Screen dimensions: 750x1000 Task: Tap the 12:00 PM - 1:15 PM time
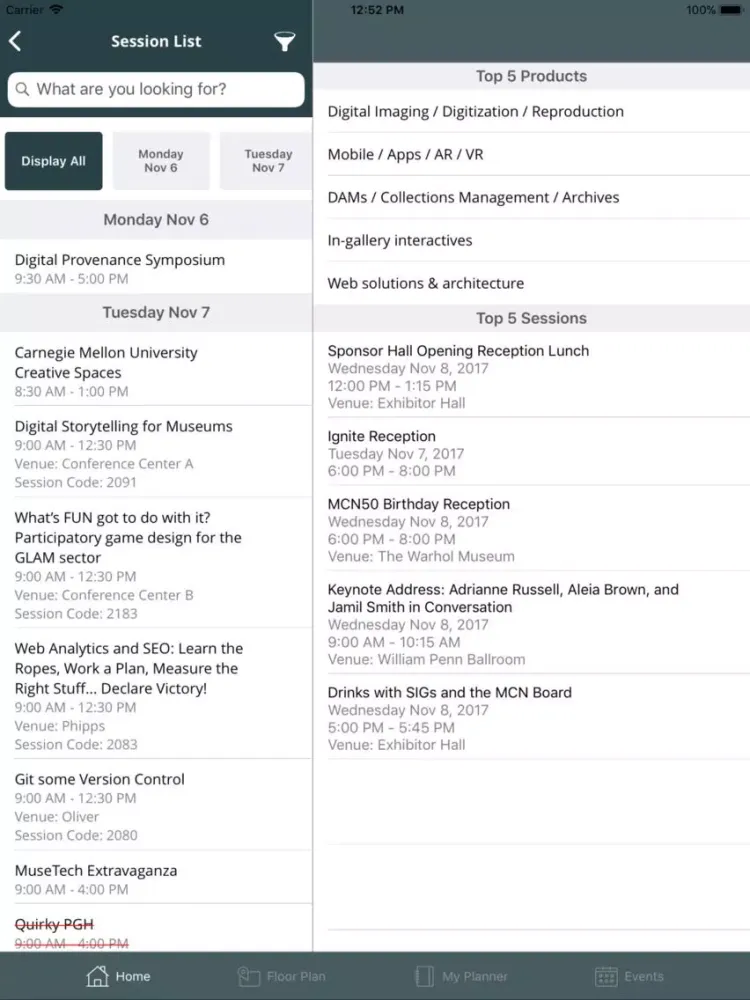tap(392, 386)
